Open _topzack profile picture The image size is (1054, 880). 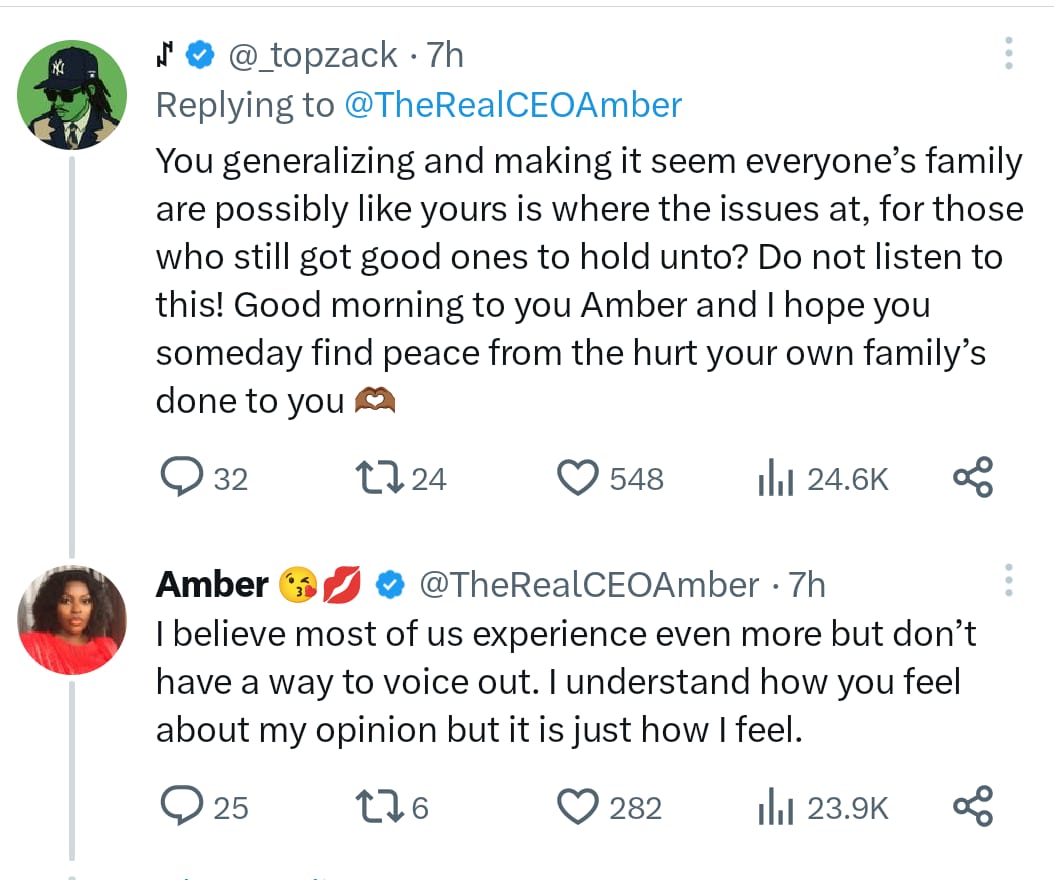coord(73,96)
